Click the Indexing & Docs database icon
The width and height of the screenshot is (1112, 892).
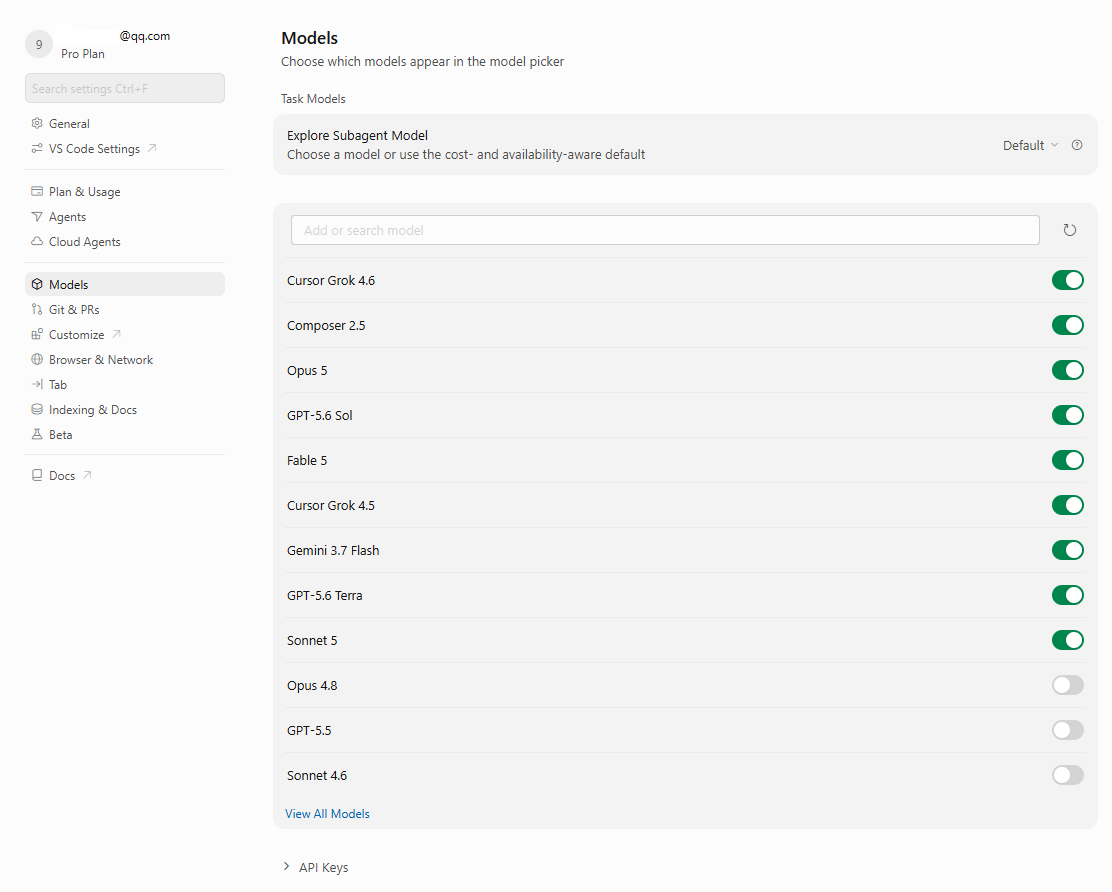37,409
